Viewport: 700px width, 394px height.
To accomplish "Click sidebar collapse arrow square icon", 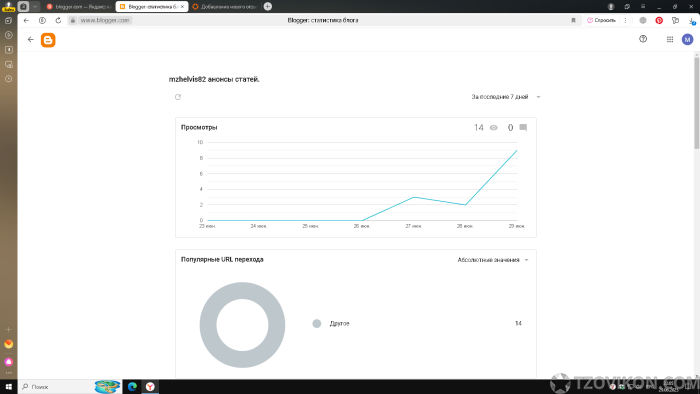I will 8,50.
